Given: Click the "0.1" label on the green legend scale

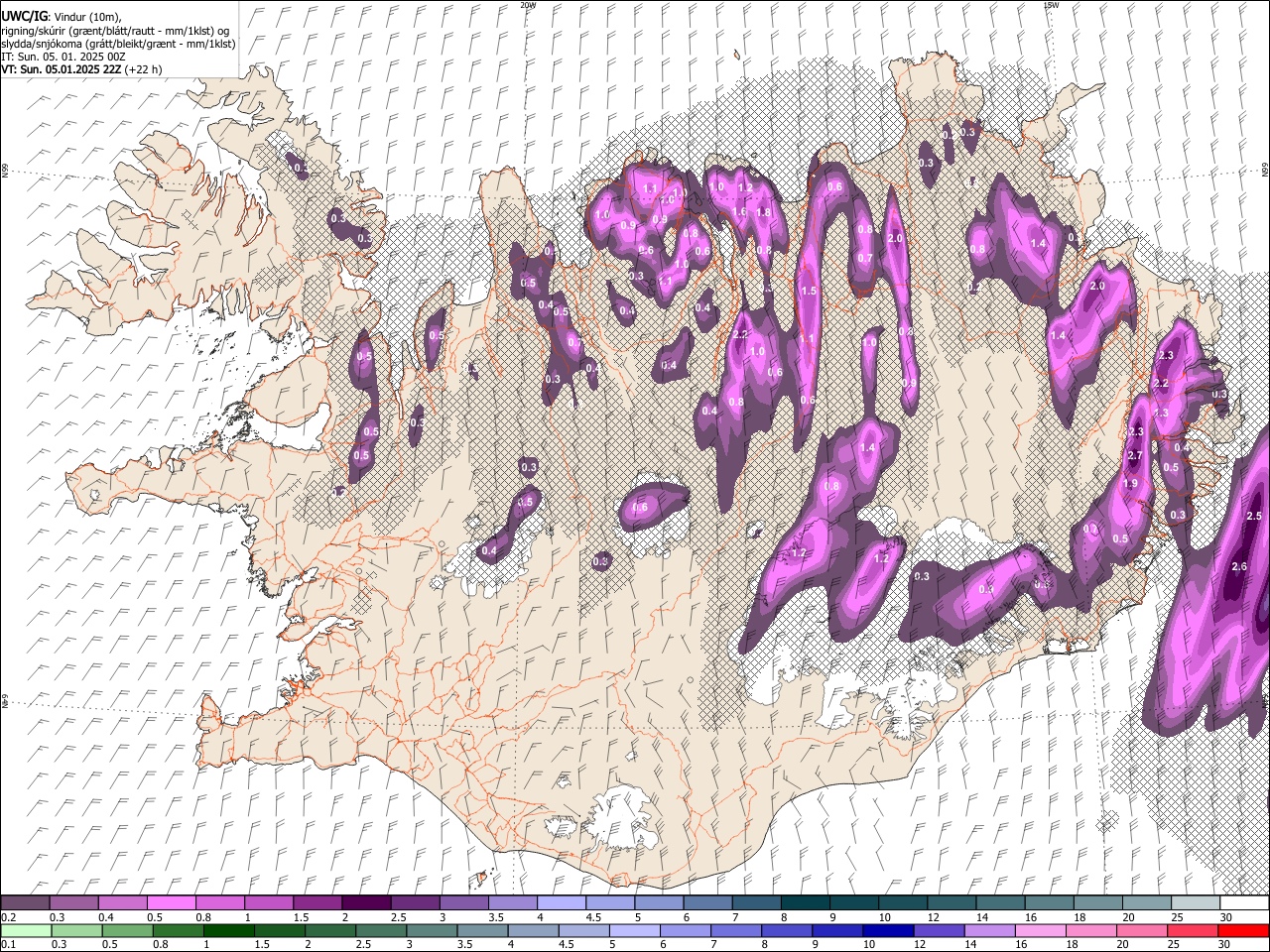Looking at the screenshot, I should 9,944.
